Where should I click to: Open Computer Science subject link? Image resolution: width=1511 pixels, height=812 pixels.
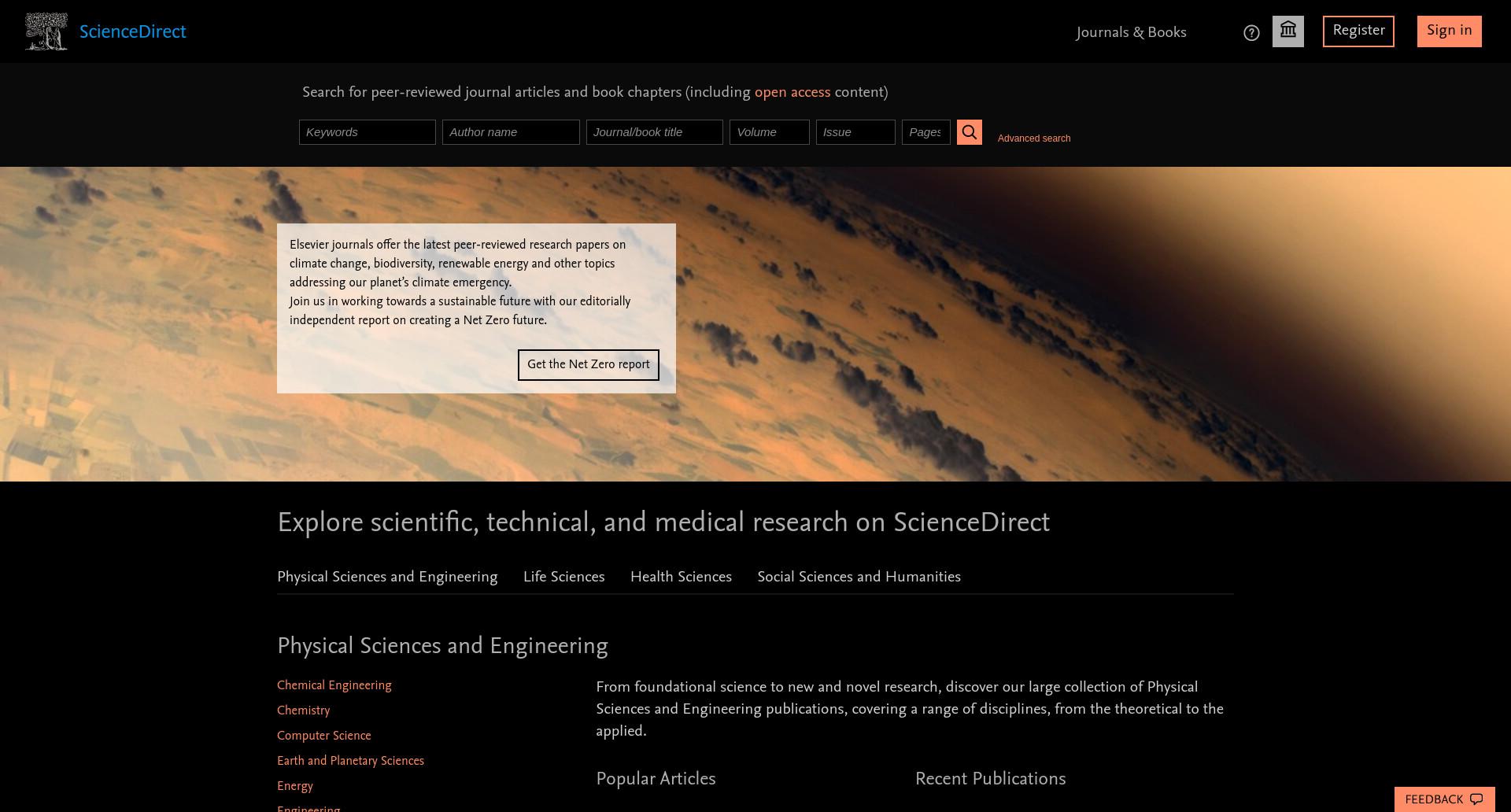coord(324,736)
